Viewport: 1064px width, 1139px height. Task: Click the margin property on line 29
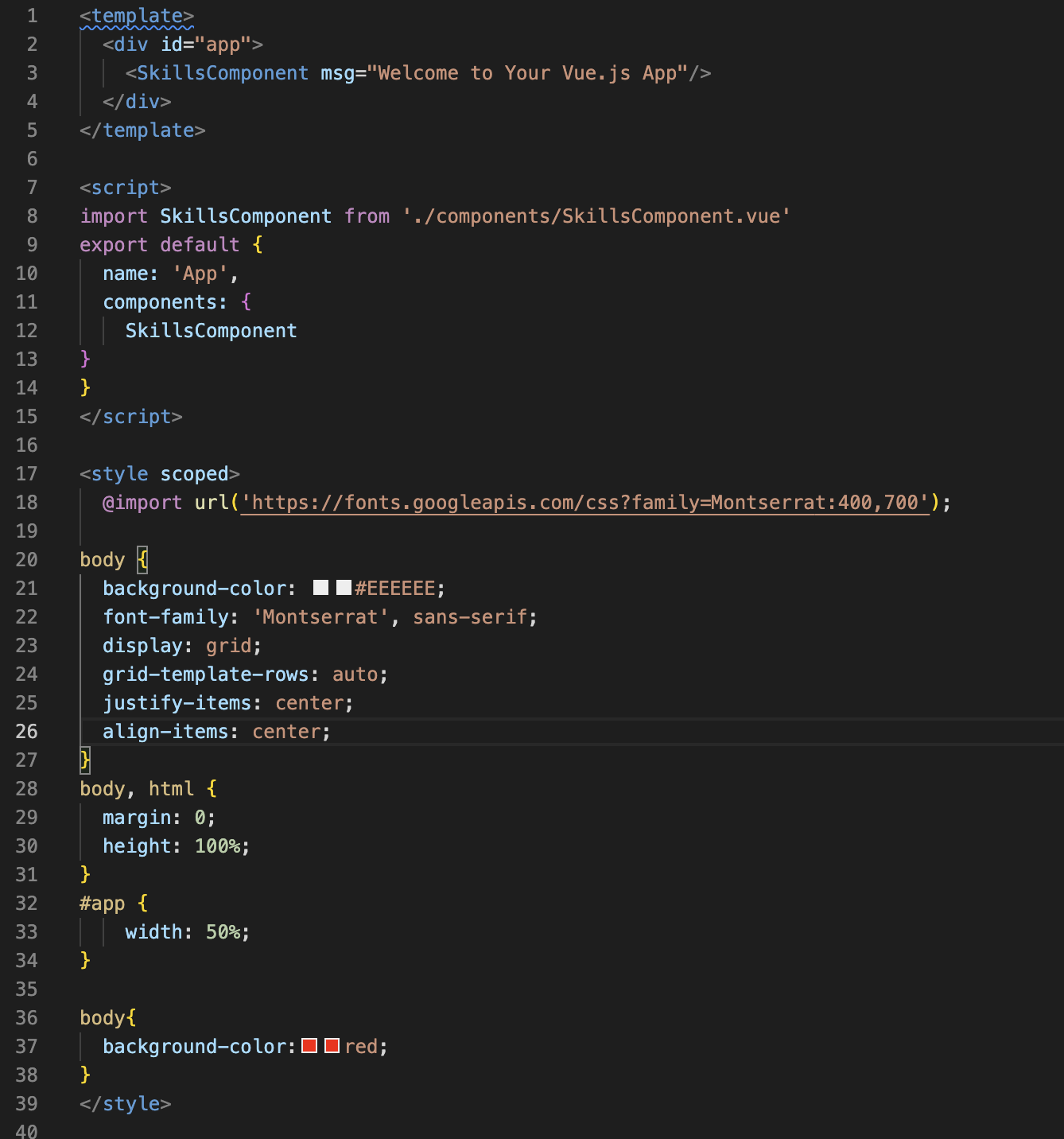coord(137,818)
